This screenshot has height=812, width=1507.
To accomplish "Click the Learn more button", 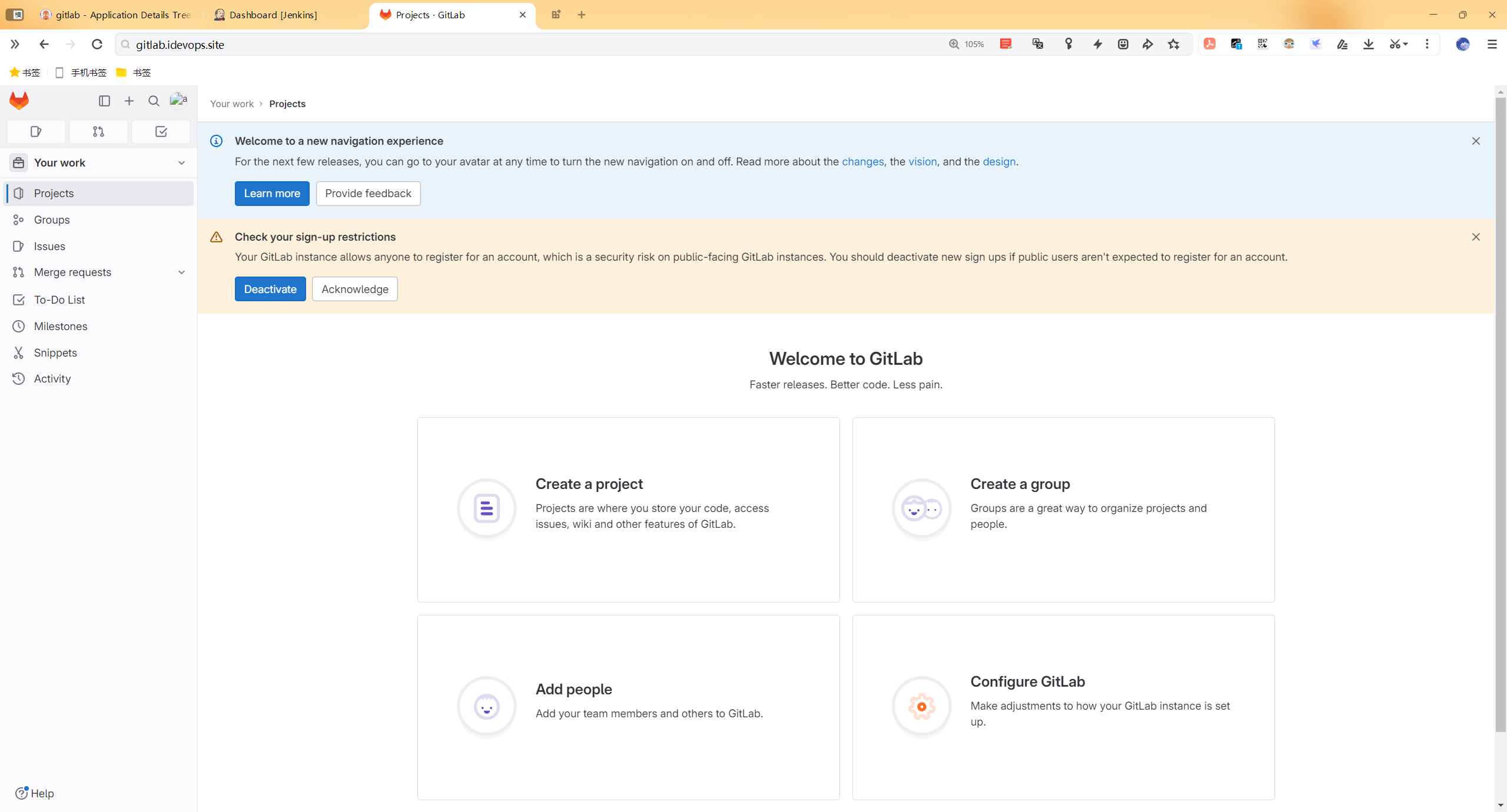I will coord(272,194).
